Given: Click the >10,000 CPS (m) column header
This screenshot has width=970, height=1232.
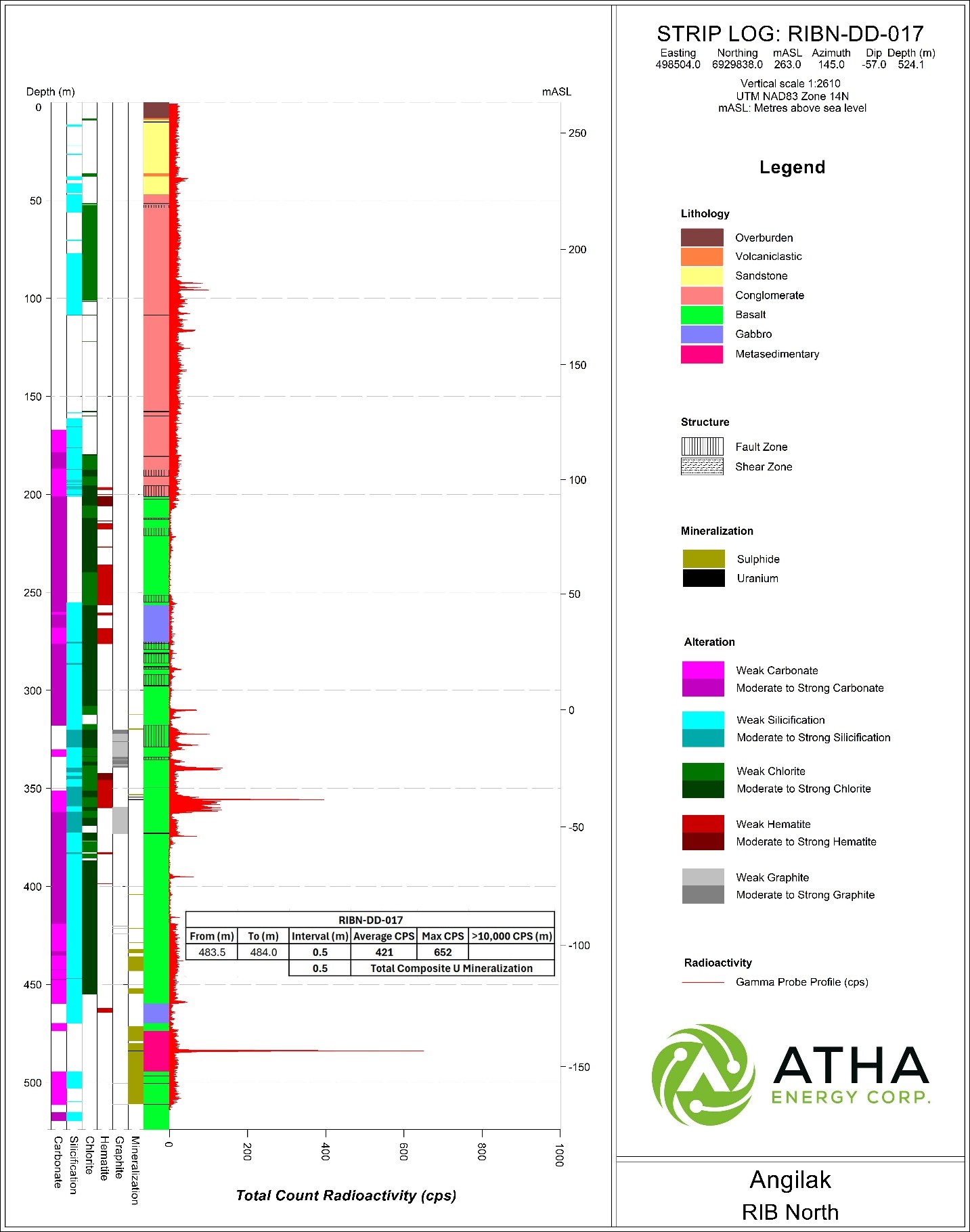Looking at the screenshot, I should [512, 936].
